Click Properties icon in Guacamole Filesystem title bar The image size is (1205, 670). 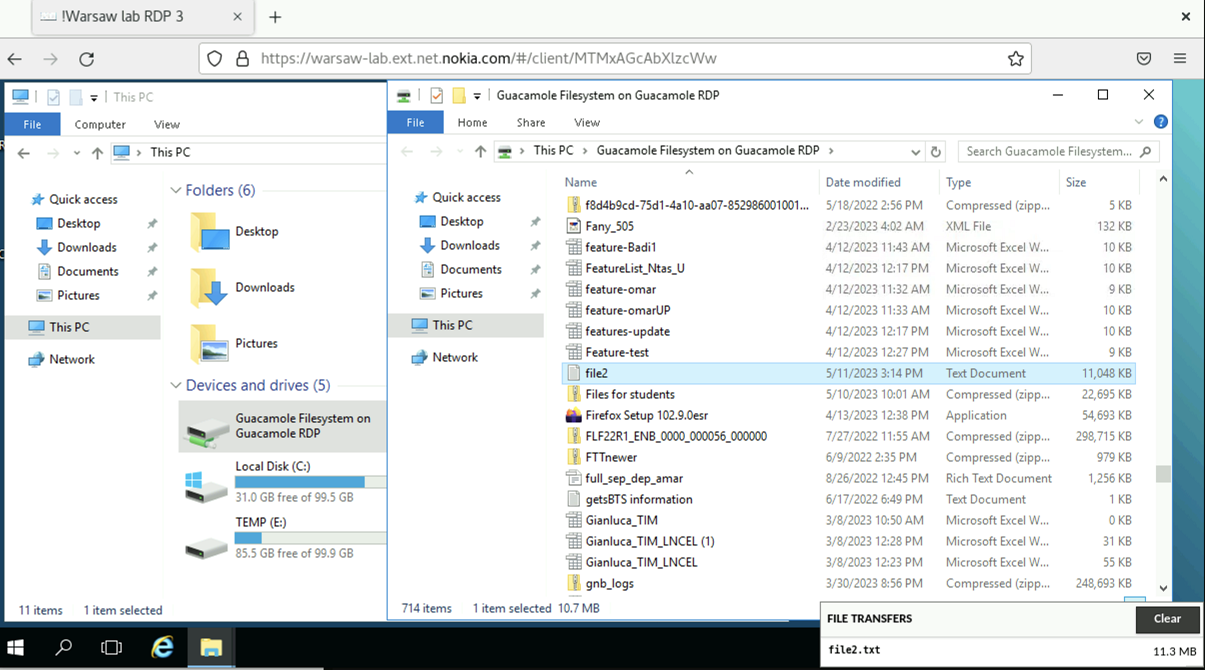tap(436, 96)
